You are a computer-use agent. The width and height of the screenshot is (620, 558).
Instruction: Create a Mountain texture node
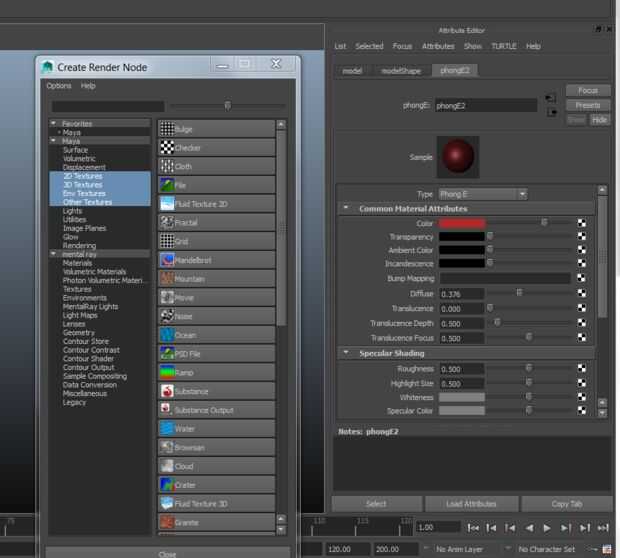[216, 279]
